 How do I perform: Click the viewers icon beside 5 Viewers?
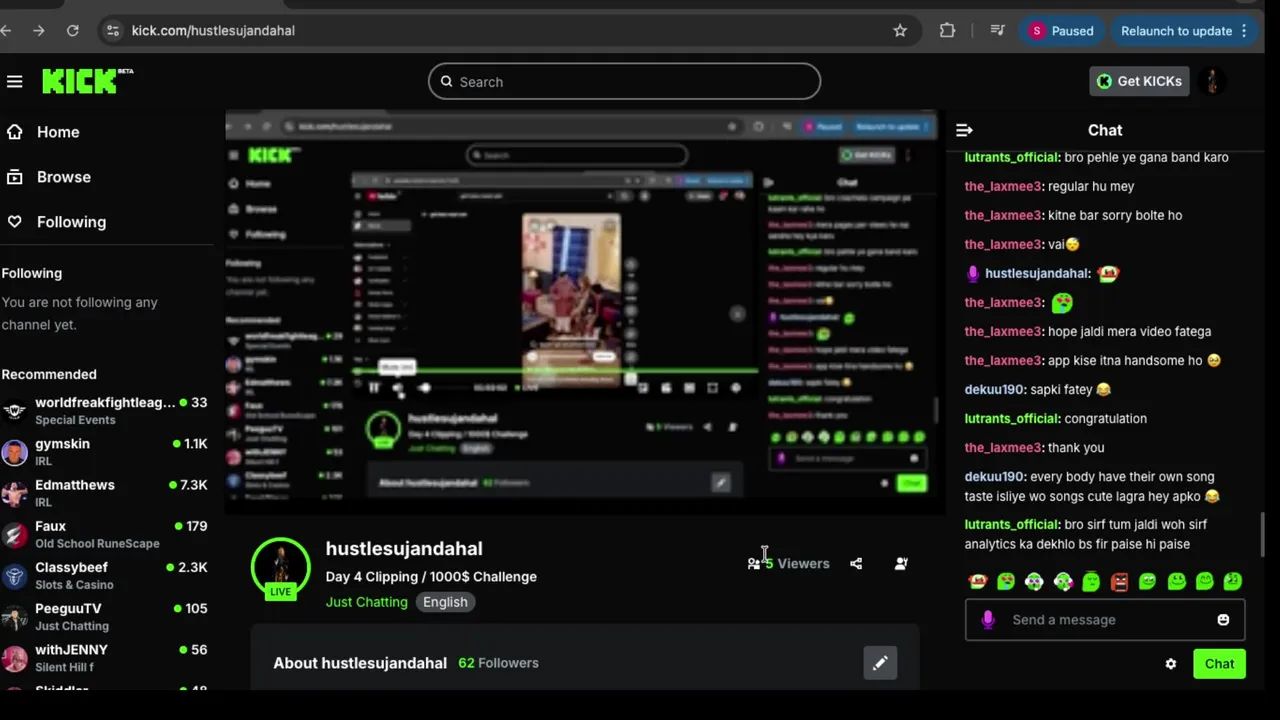(754, 564)
